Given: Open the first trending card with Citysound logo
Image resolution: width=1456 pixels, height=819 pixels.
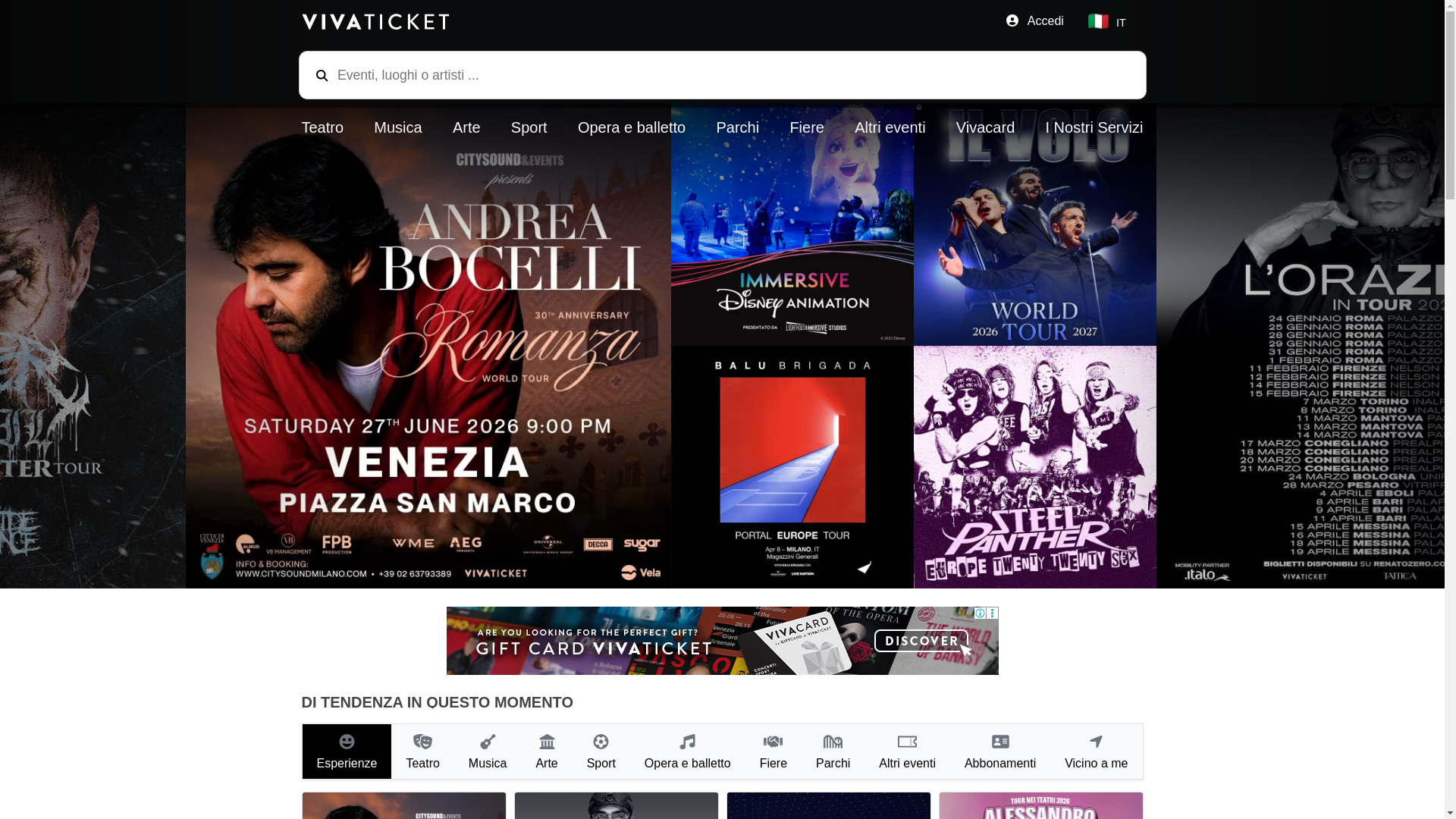Looking at the screenshot, I should click(404, 805).
